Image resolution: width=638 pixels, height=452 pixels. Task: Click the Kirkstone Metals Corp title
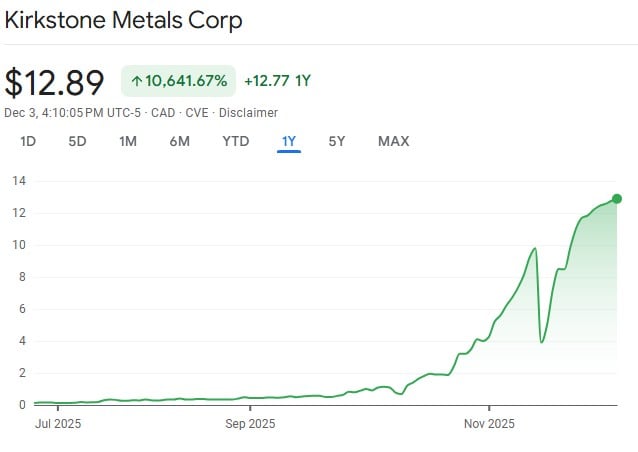pos(123,20)
